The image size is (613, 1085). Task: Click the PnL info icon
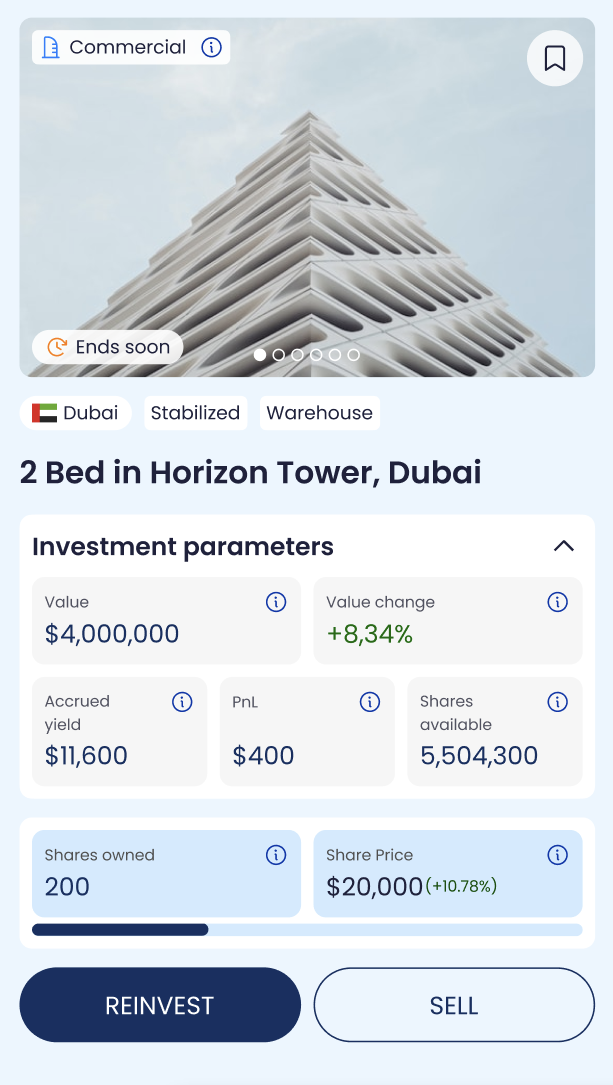click(370, 702)
